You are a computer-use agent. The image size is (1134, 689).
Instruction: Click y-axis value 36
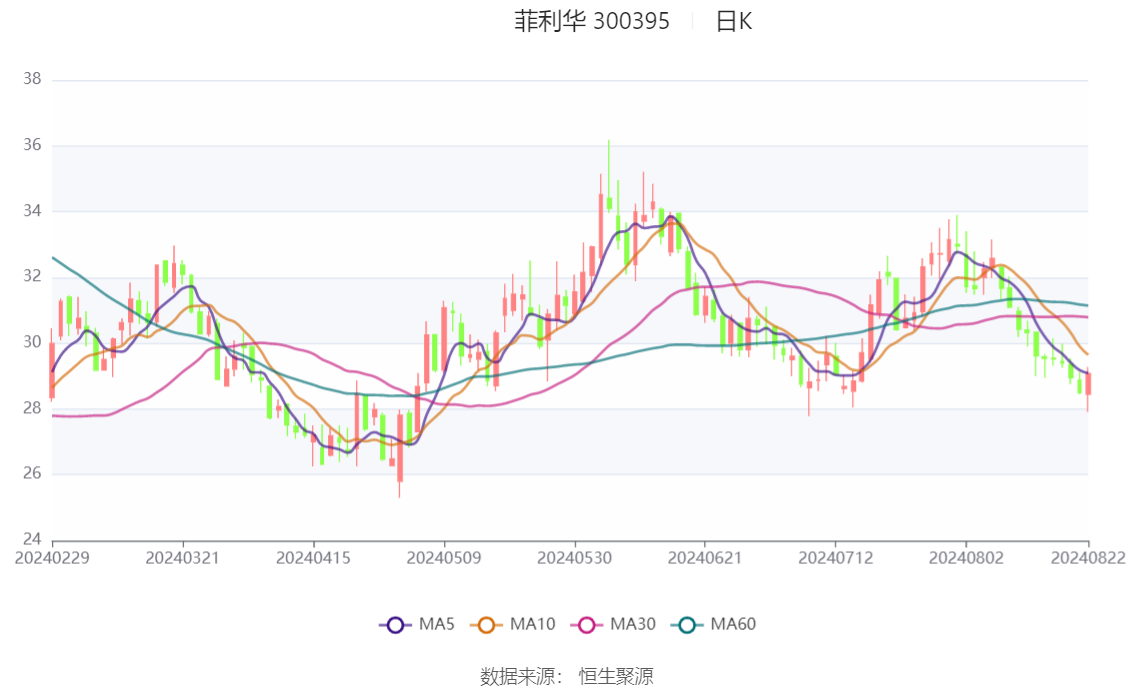(32, 145)
